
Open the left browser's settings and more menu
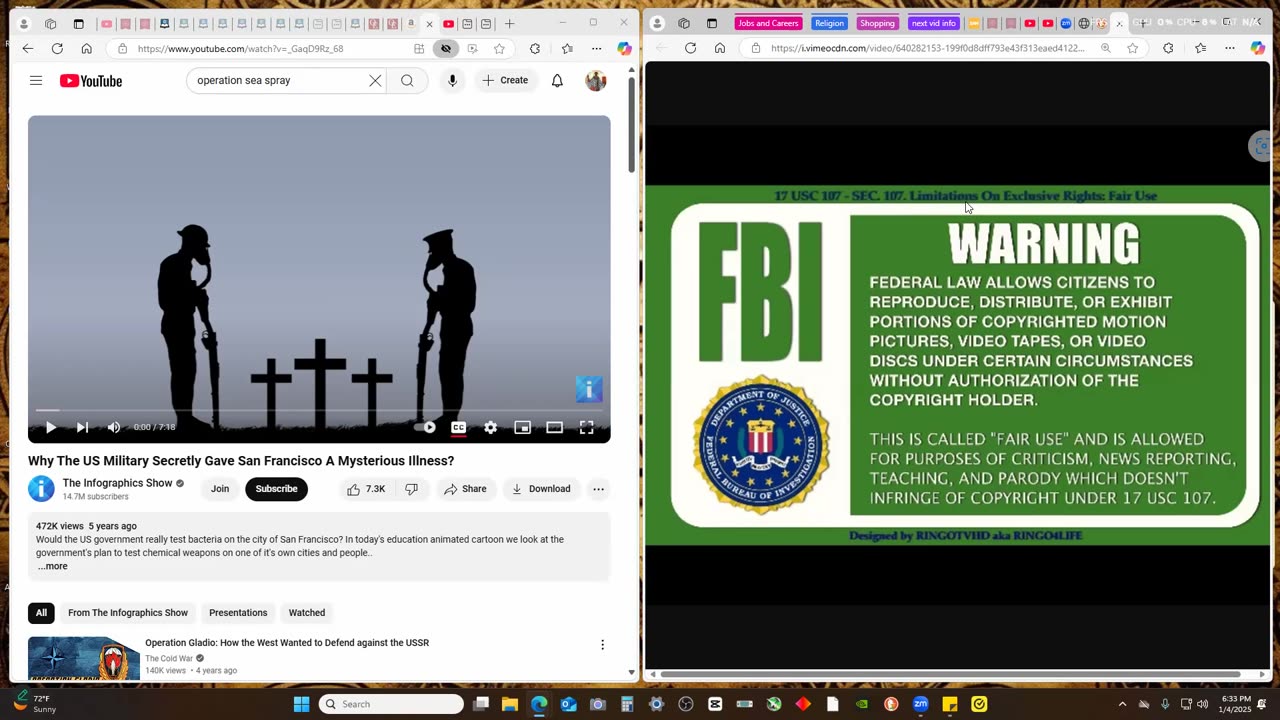(596, 48)
